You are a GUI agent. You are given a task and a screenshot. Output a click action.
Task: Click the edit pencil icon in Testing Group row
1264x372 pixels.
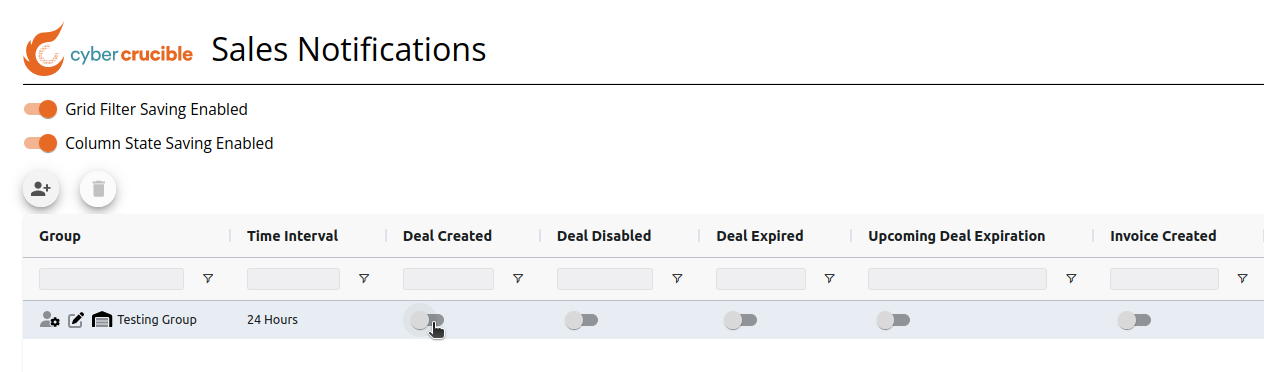(x=76, y=320)
